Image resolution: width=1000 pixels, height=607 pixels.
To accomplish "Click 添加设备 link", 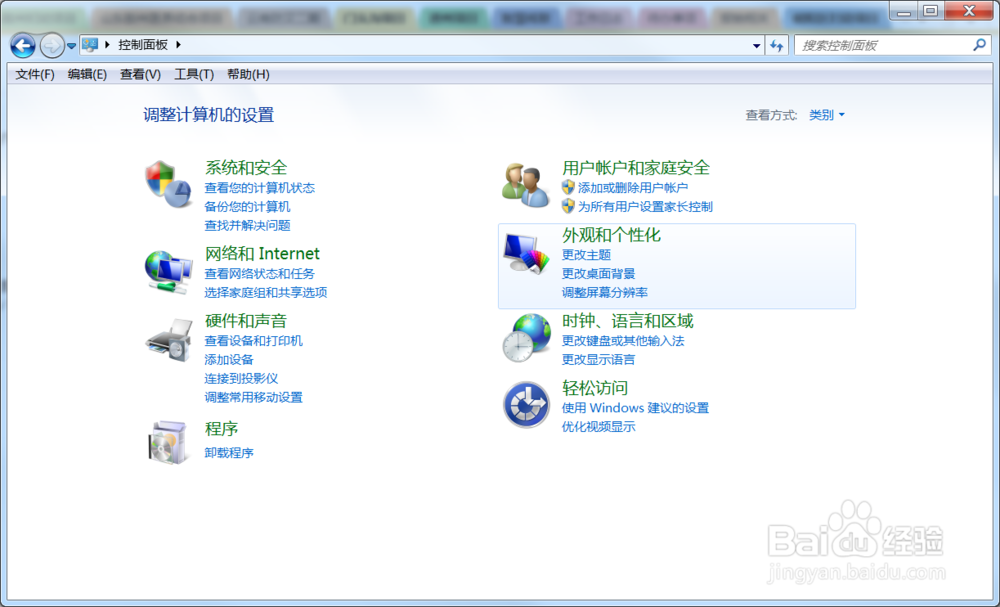I will point(229,360).
